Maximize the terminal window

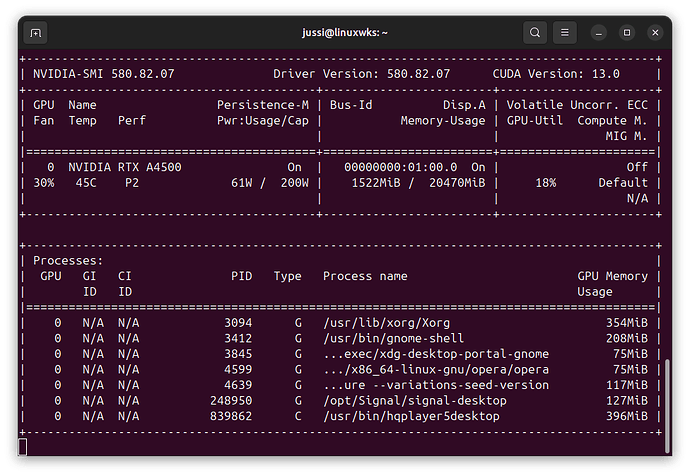627,33
